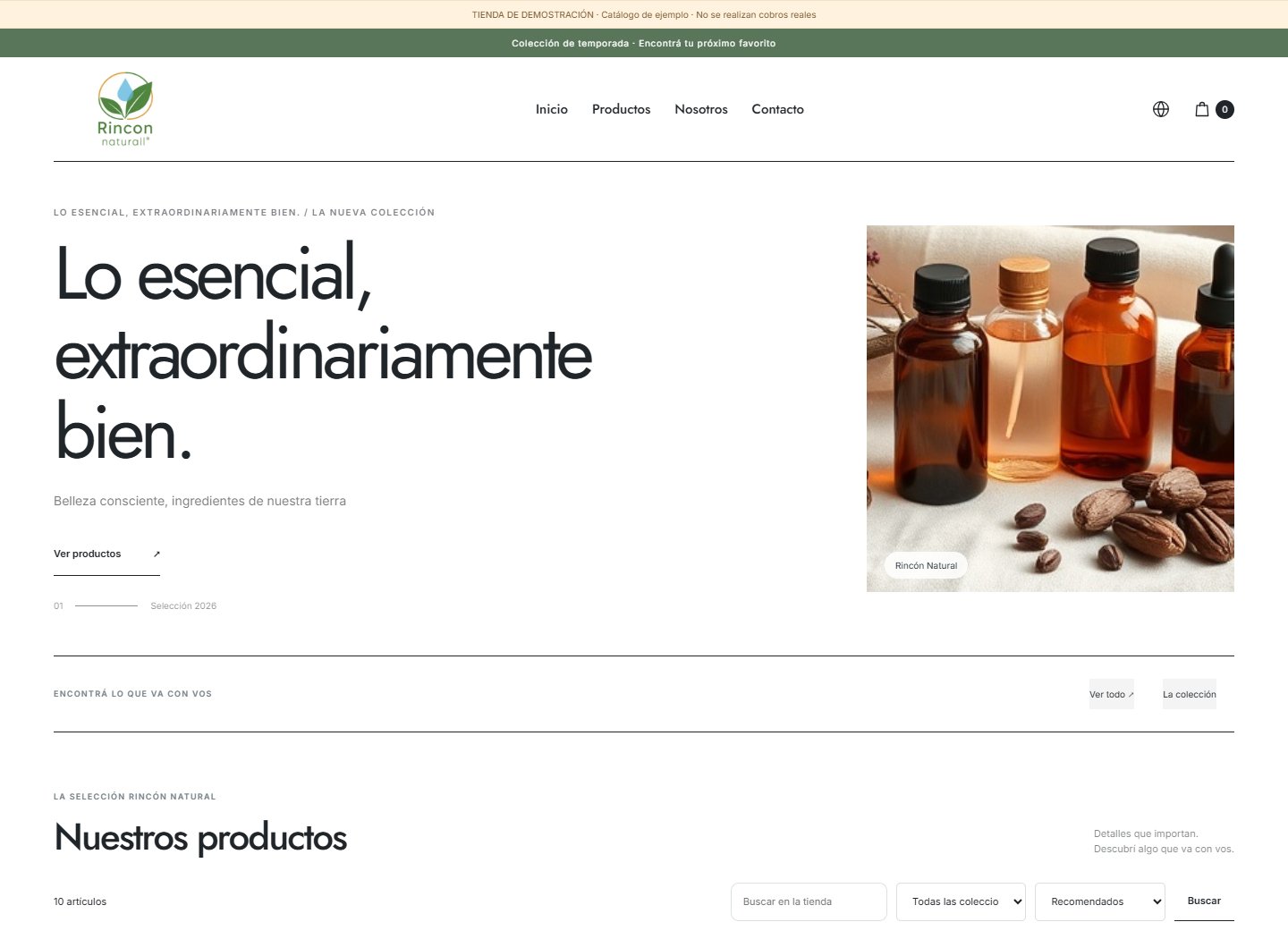
Task: Click the hero heading Lo esencial, extraordinariamente bien
Action: pyautogui.click(x=323, y=351)
